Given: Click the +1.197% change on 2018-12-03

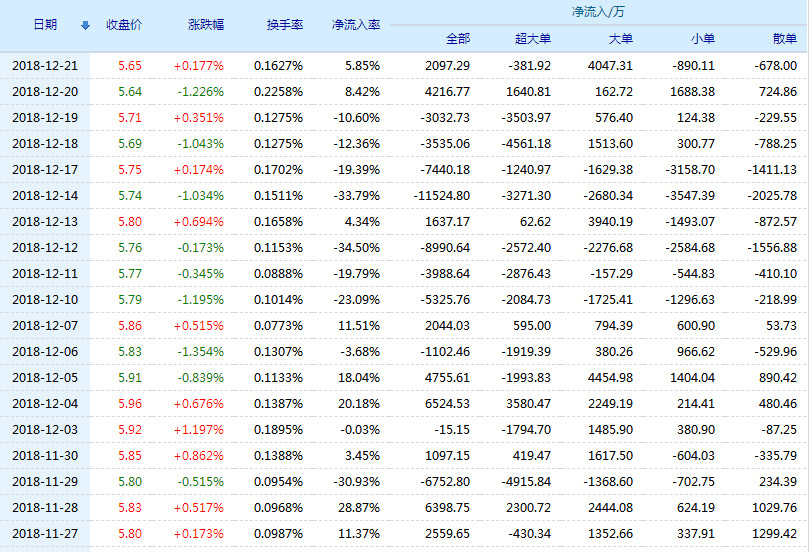Looking at the screenshot, I should click(x=199, y=430).
